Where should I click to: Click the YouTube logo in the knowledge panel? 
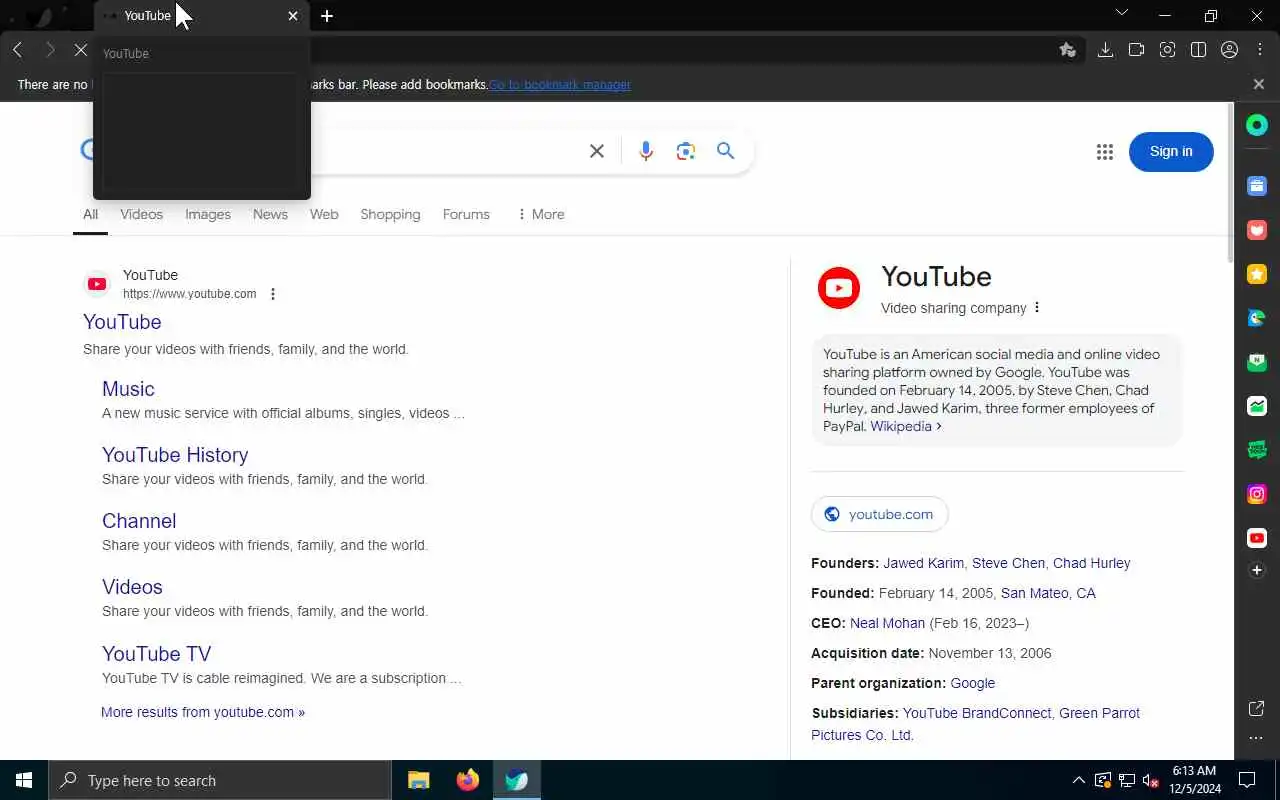coord(839,288)
